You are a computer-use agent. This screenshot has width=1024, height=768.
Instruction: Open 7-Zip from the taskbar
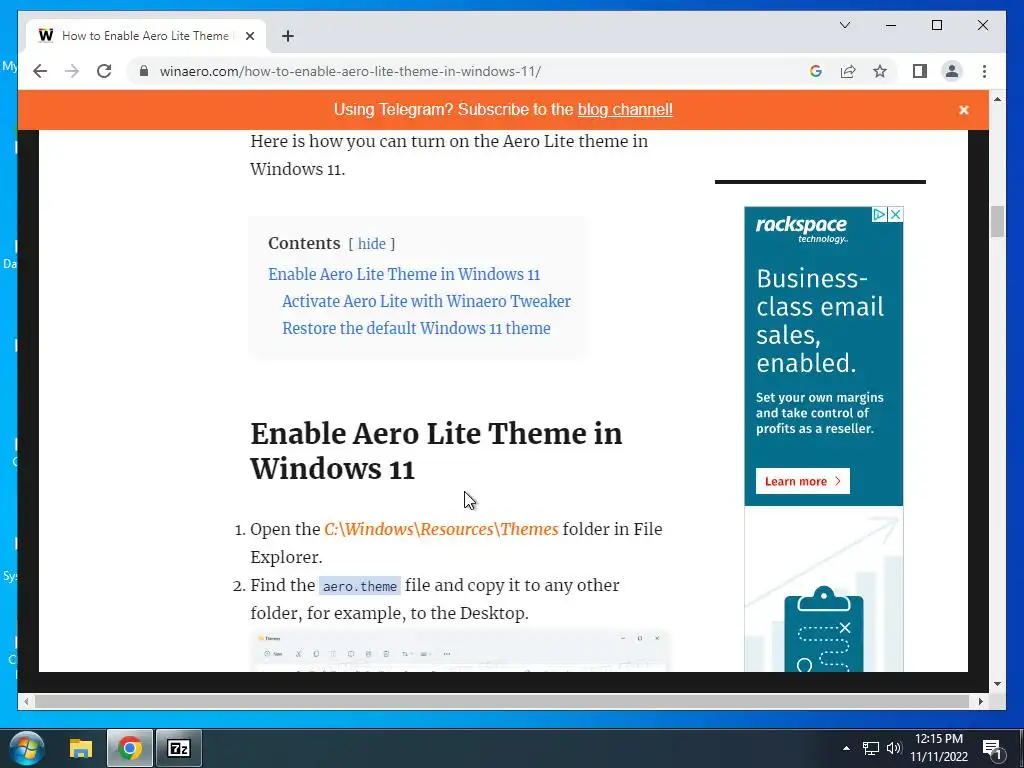pos(179,748)
